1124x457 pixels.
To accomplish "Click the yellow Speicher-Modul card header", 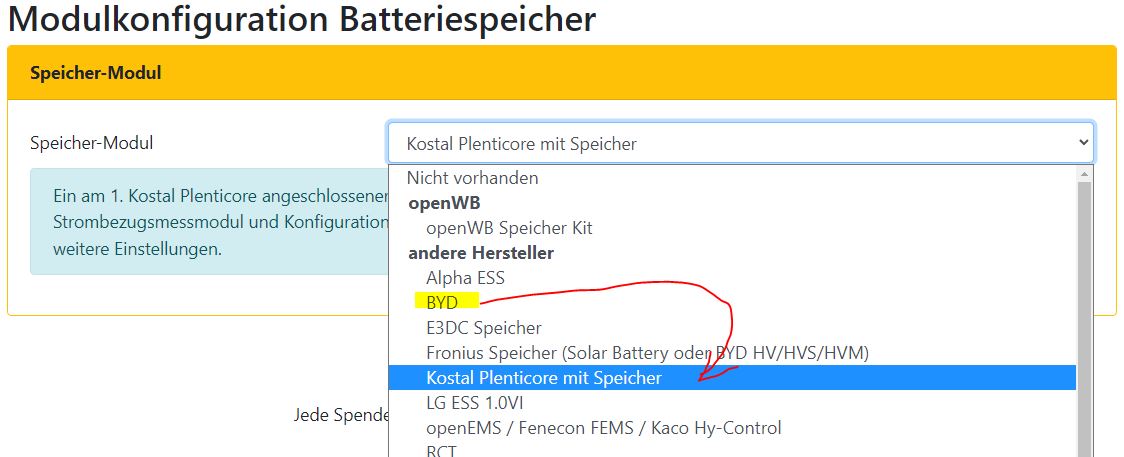I will coord(561,73).
